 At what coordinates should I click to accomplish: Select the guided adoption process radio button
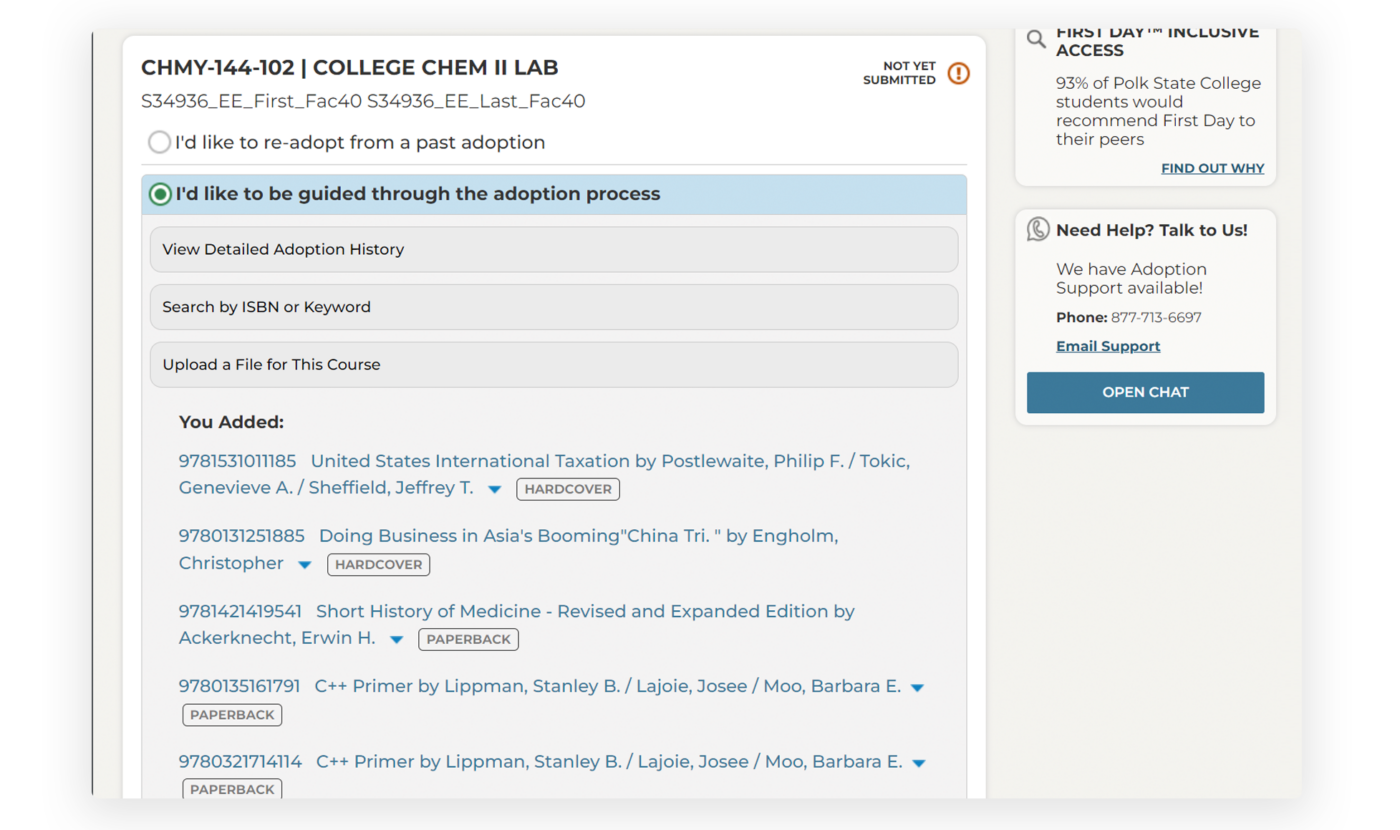tap(160, 194)
